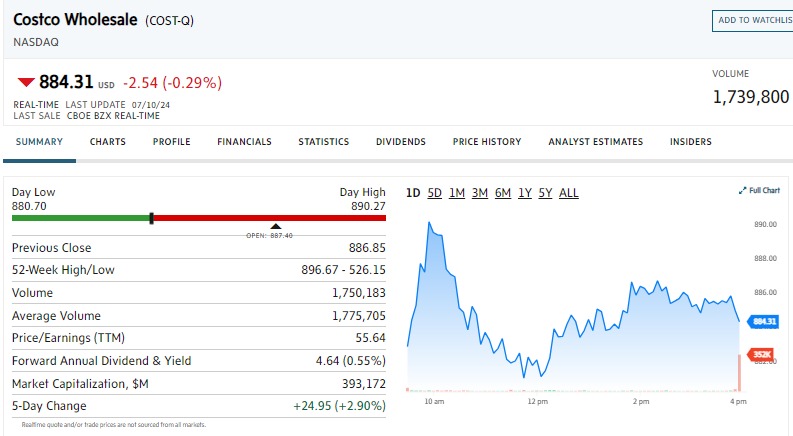Open the Profile tab
The image size is (793, 436).
pyautogui.click(x=171, y=142)
